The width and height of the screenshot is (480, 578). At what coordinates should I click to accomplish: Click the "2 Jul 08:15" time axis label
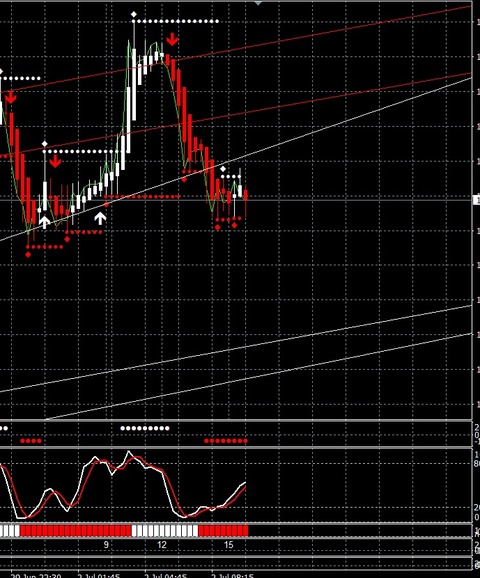[232, 575]
